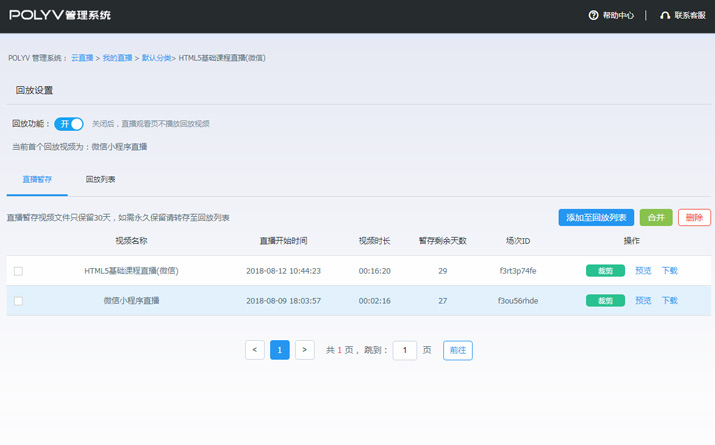Toggle the 回放功能 switch off
This screenshot has height=445, width=715.
69,124
